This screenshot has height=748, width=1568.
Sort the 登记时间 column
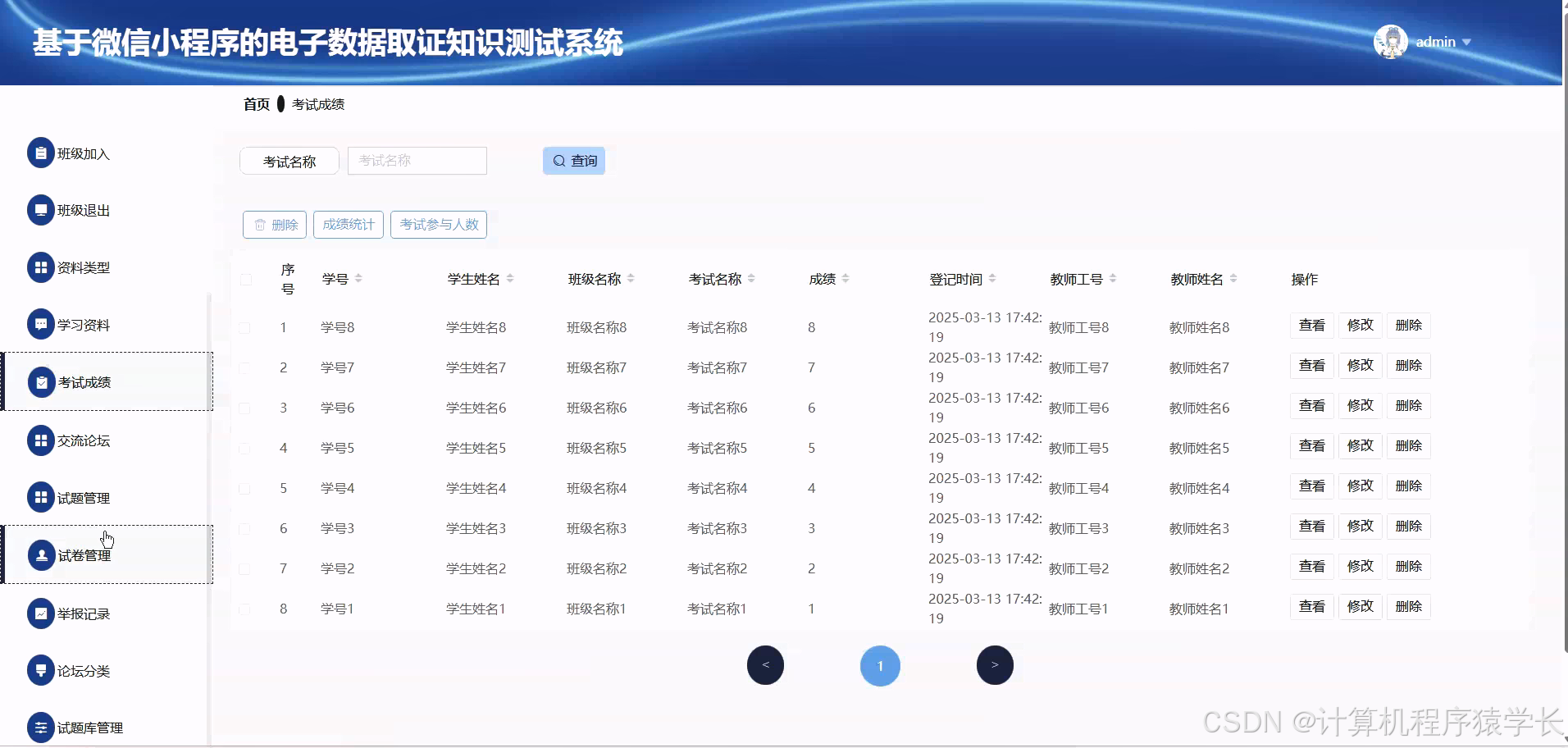[x=992, y=278]
